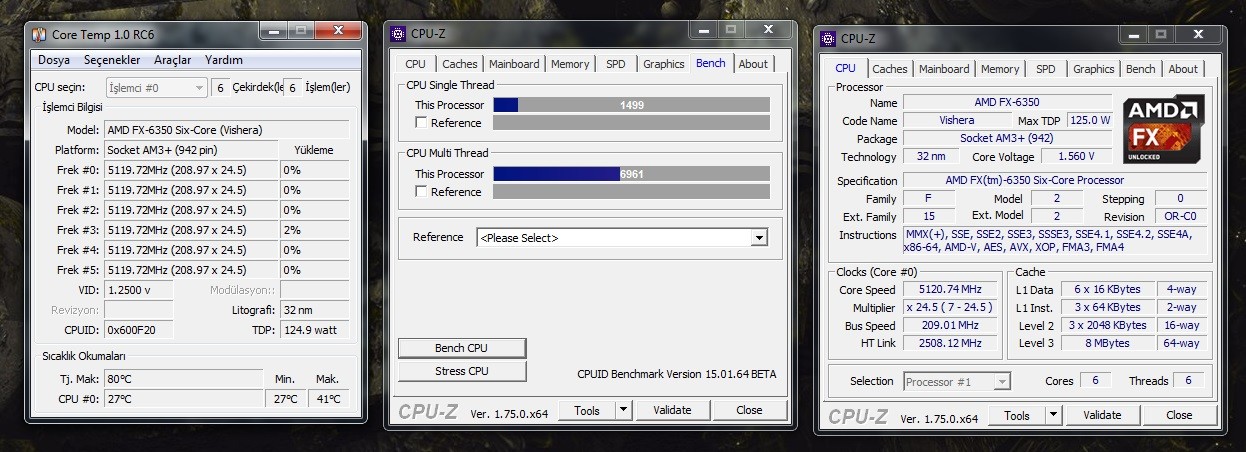1246x452 pixels.
Task: Click Package Socket AM3+ (942) field
Action: point(1007,139)
